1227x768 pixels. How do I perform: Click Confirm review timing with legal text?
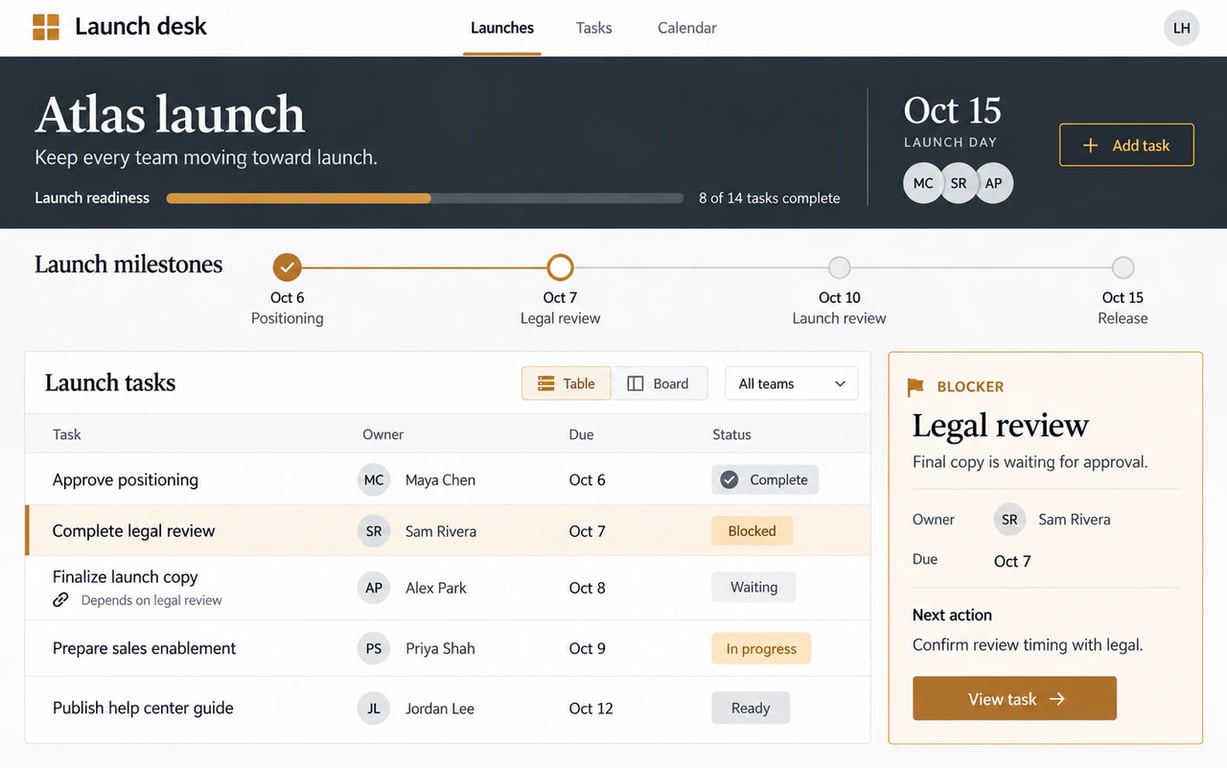tap(1027, 645)
